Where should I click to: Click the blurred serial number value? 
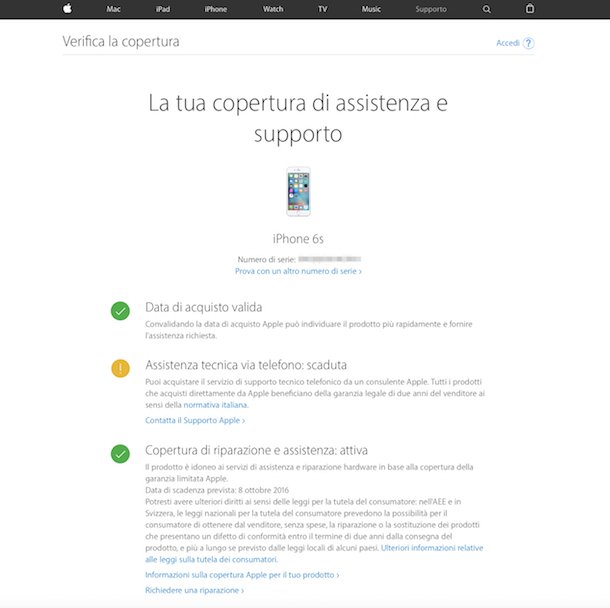[x=330, y=259]
